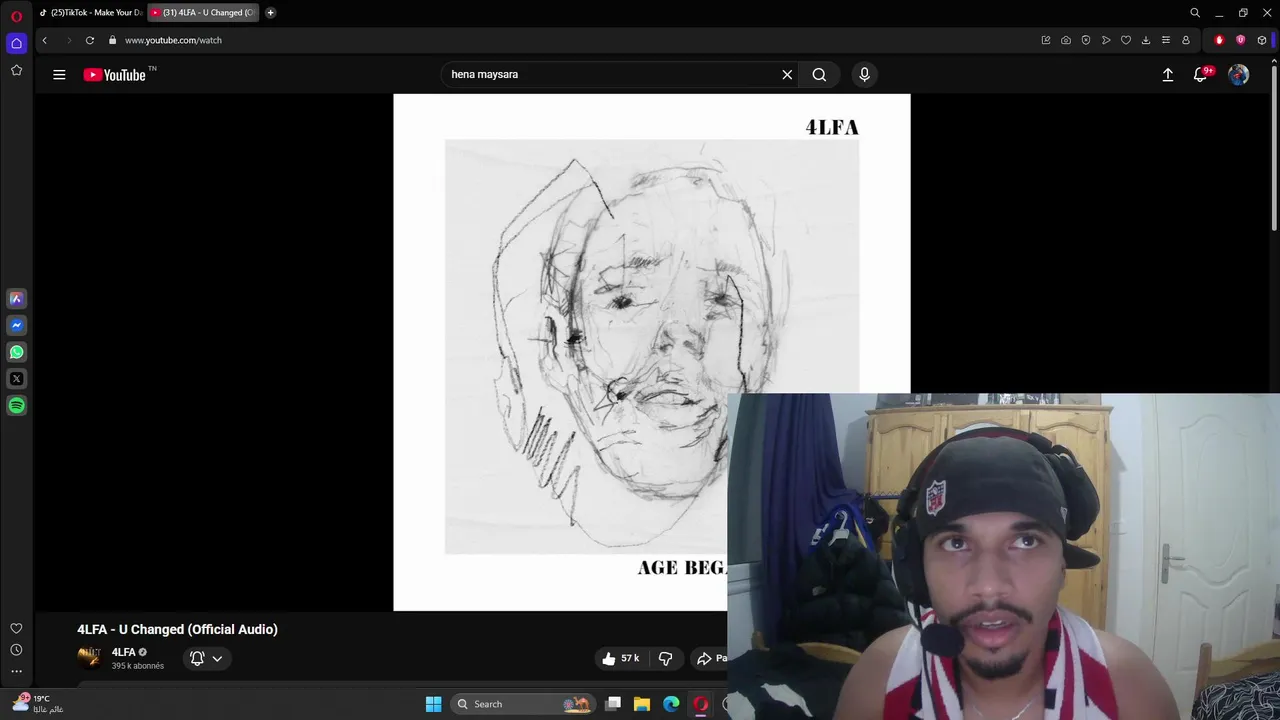Open the edit page toolbar icon
The width and height of the screenshot is (1280, 720).
click(1046, 40)
